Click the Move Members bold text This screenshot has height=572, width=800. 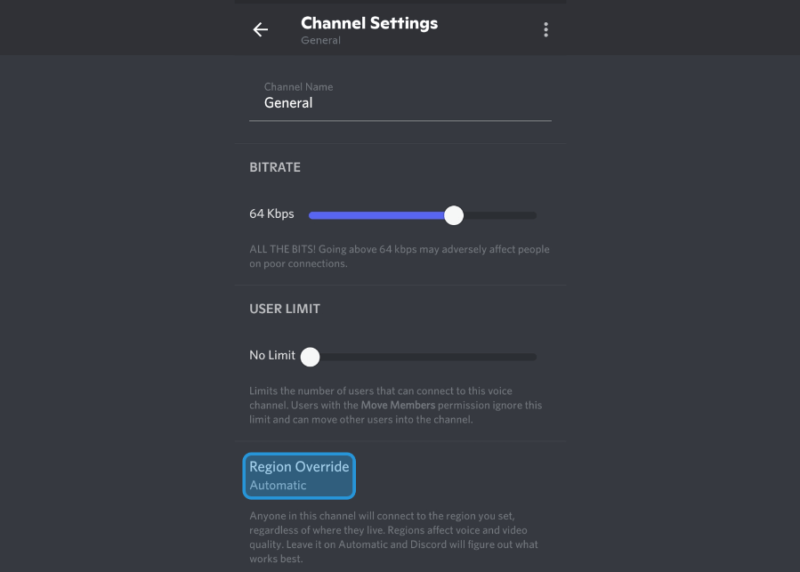[398, 405]
